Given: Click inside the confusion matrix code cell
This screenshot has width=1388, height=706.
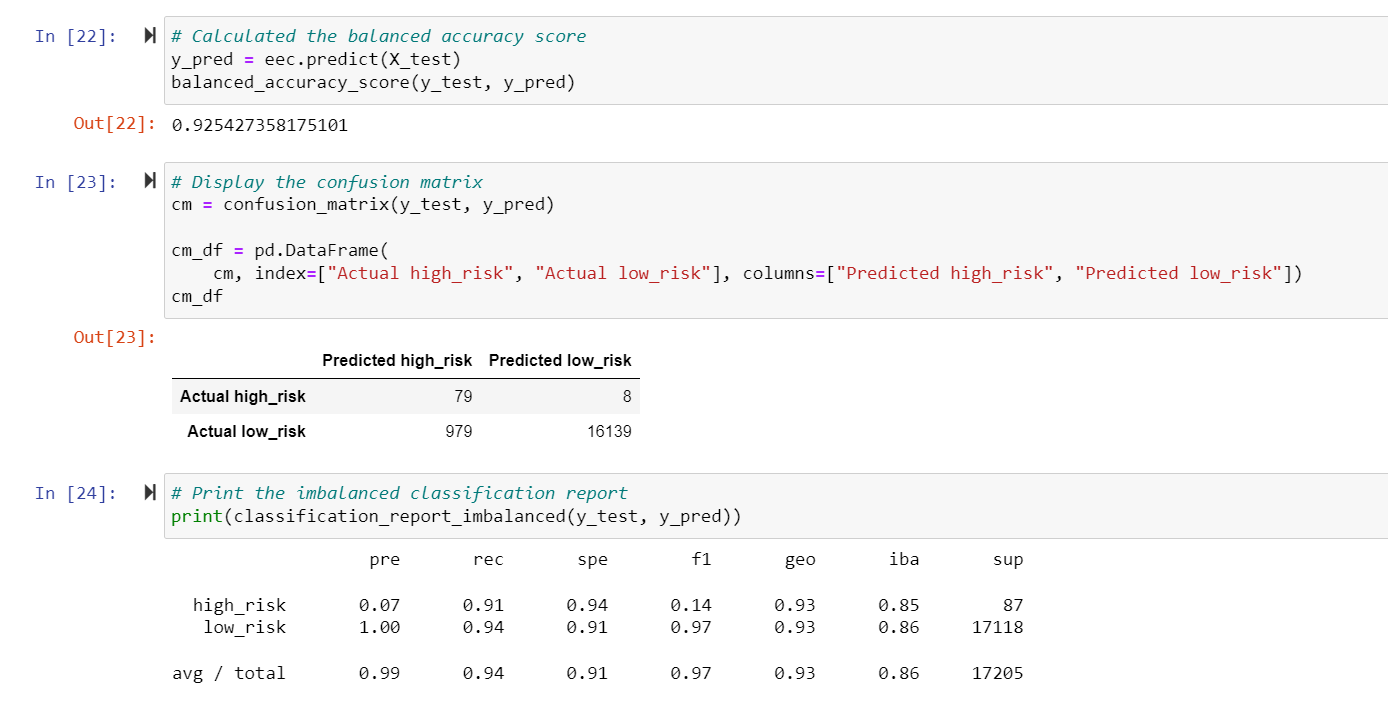Looking at the screenshot, I should [776, 241].
